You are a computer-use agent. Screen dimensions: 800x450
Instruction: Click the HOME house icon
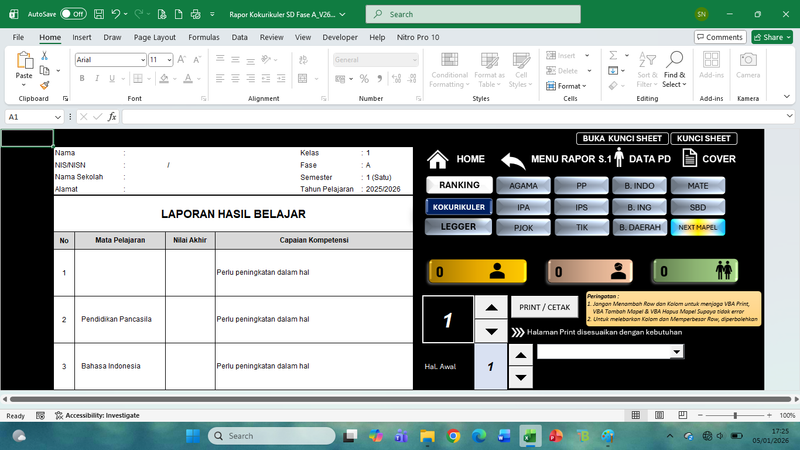click(437, 159)
